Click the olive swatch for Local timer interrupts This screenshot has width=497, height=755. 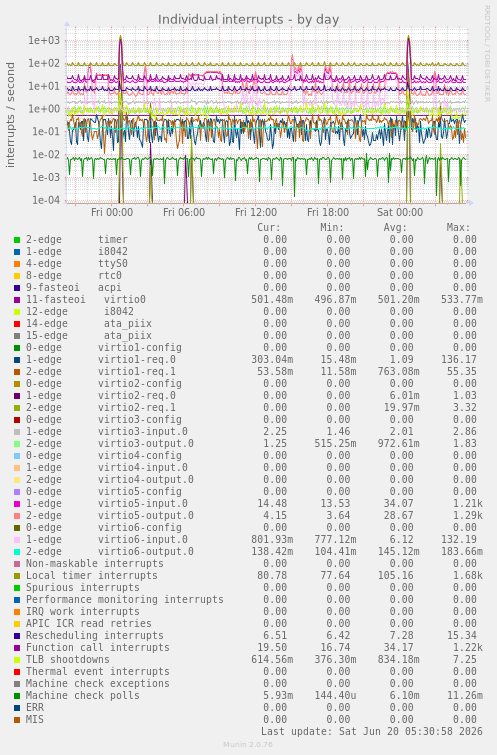pos(17,576)
